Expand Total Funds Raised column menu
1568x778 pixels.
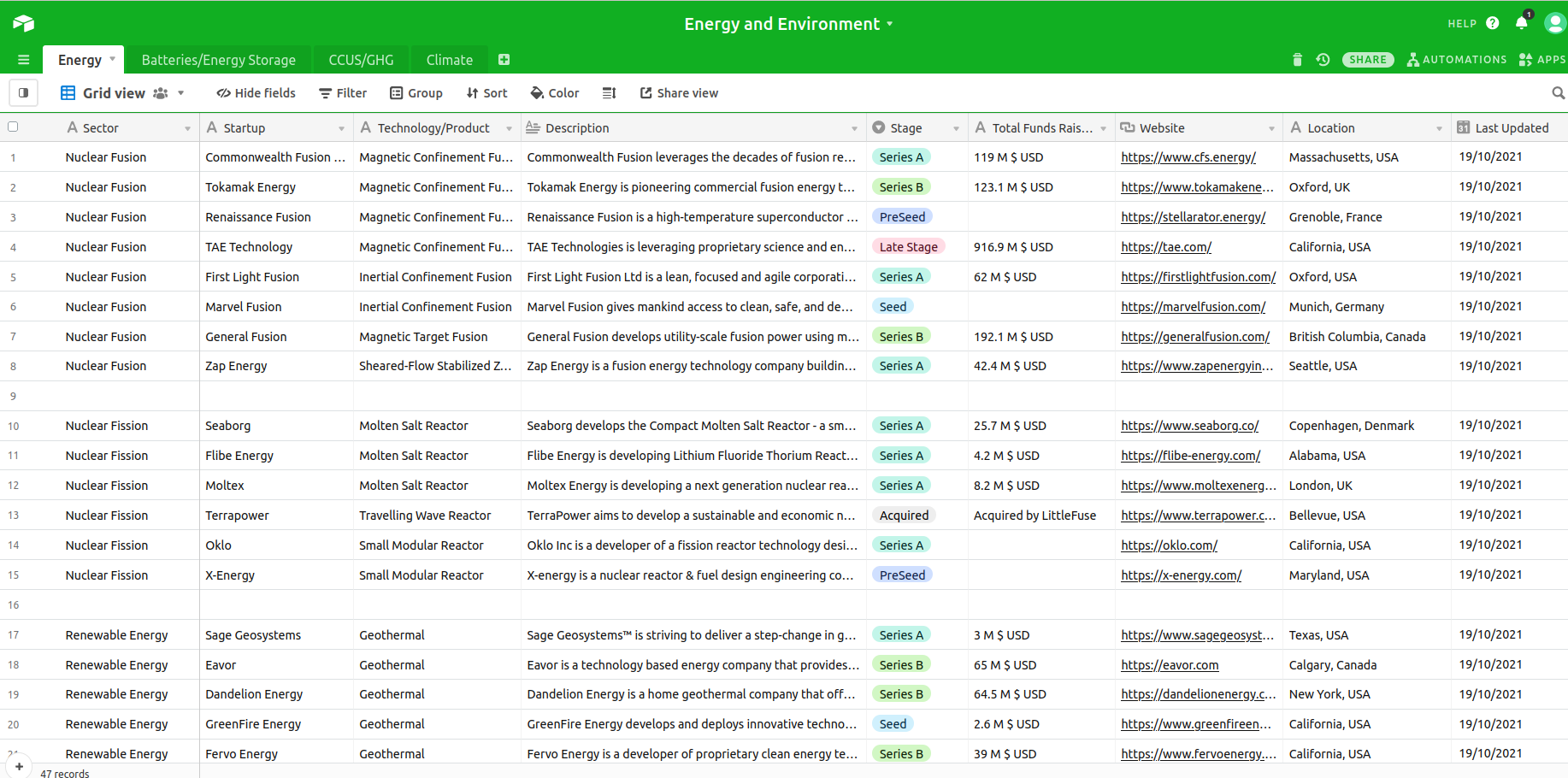coord(1103,128)
